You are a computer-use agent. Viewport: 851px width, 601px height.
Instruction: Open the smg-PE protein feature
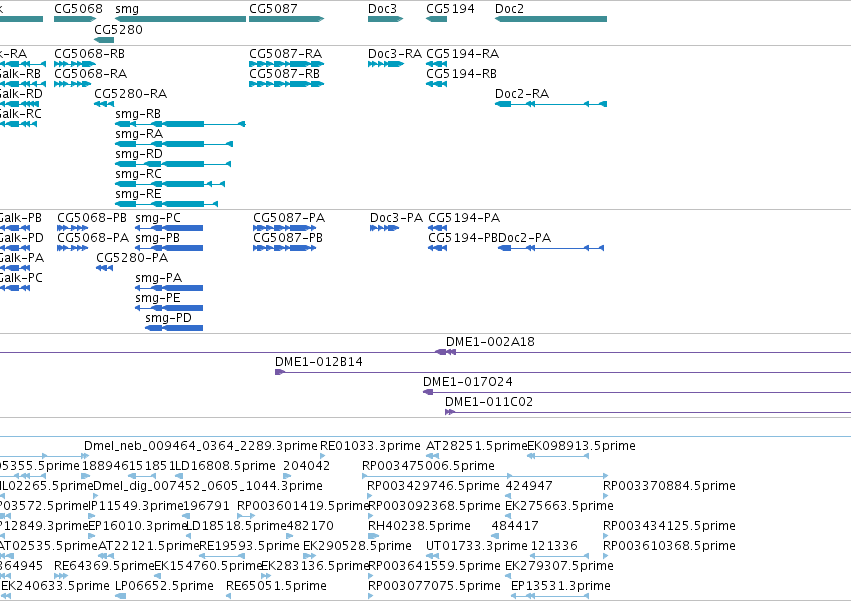point(169,308)
